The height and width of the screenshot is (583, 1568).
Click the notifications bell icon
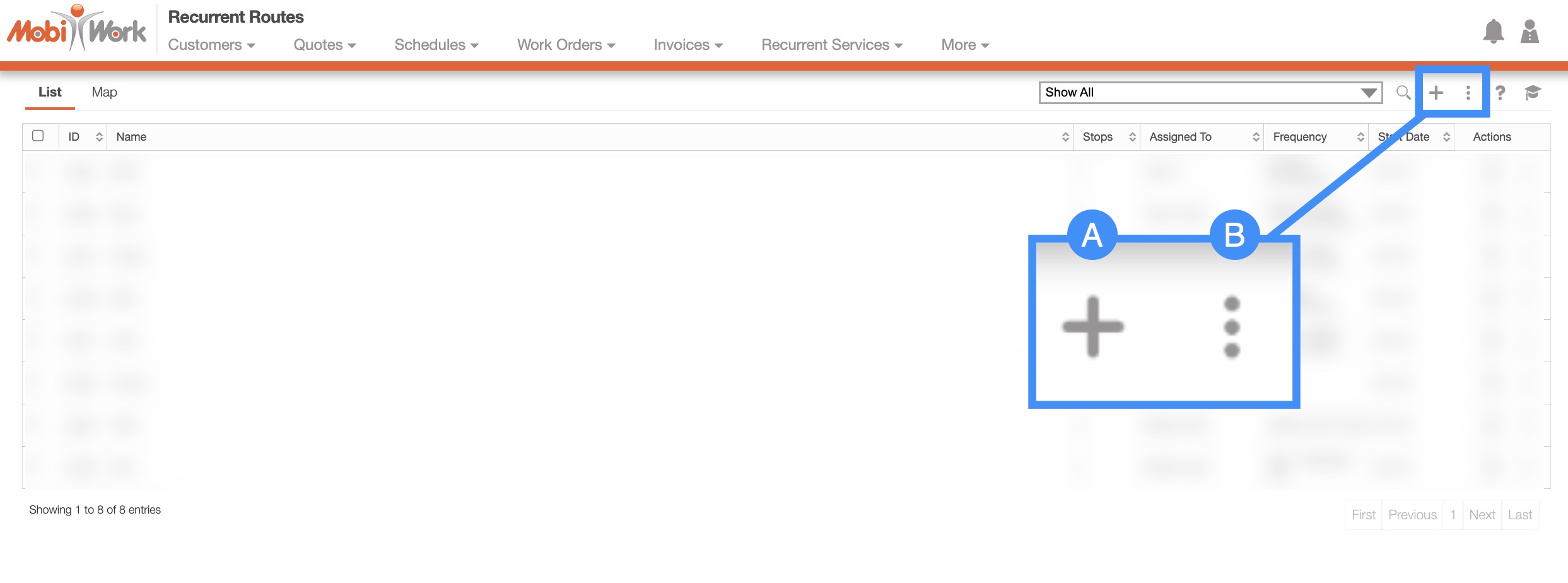(1492, 32)
